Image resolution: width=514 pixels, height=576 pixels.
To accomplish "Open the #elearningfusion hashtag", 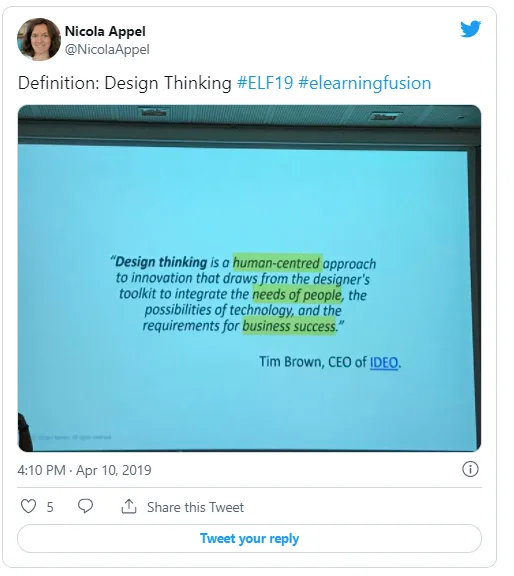I will click(x=364, y=83).
